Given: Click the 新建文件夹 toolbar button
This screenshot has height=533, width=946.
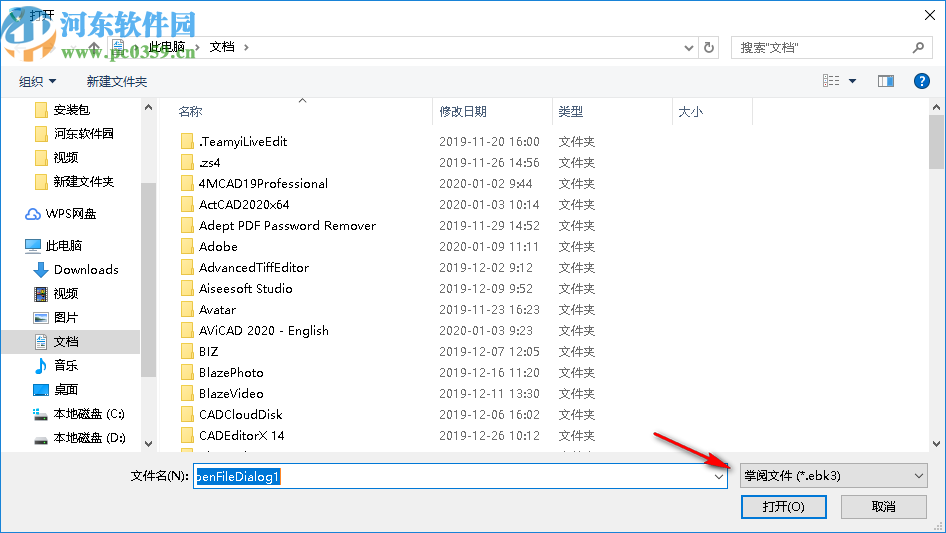Looking at the screenshot, I should pyautogui.click(x=116, y=81).
